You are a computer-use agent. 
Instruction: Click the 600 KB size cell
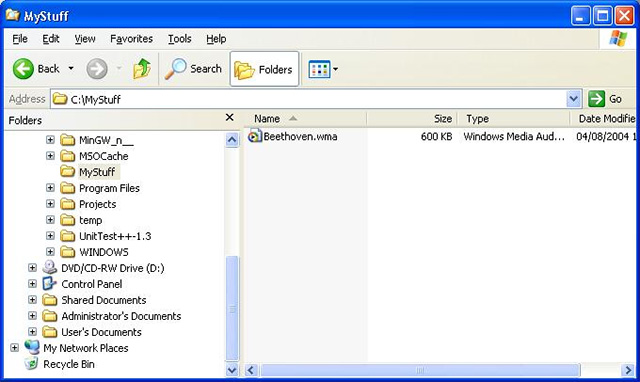point(436,136)
